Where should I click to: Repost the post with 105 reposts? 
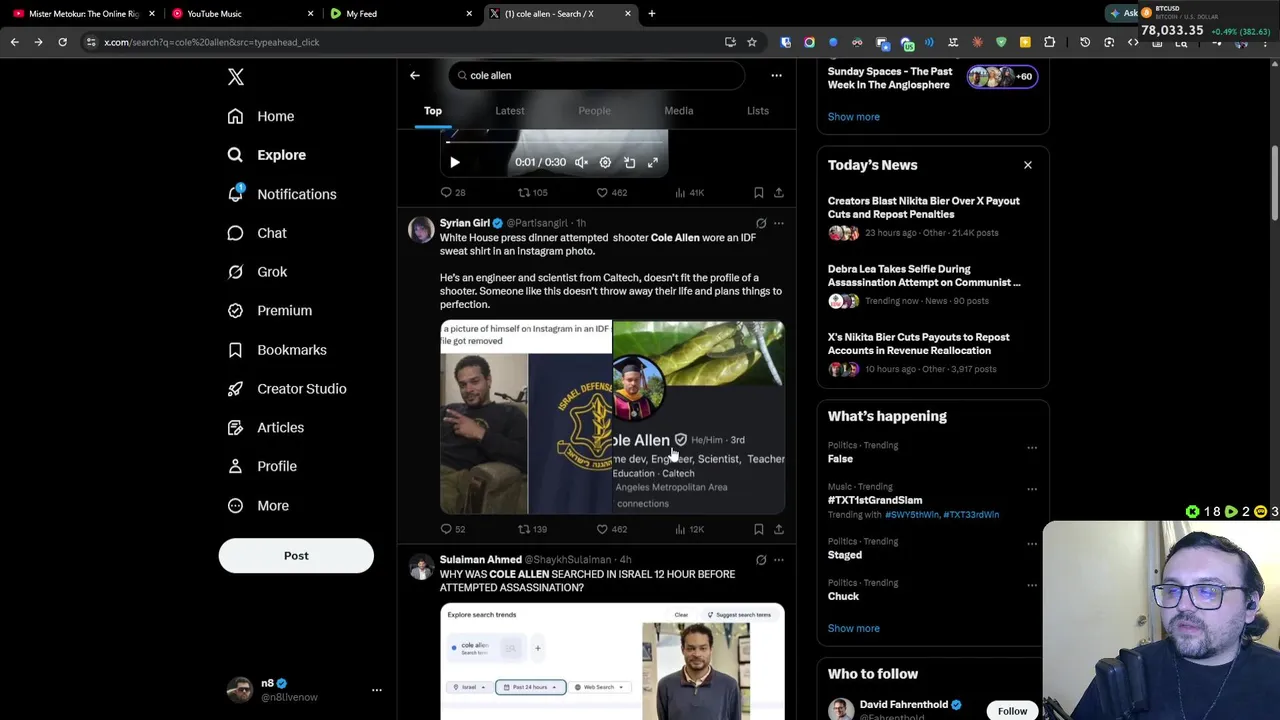pyautogui.click(x=532, y=192)
